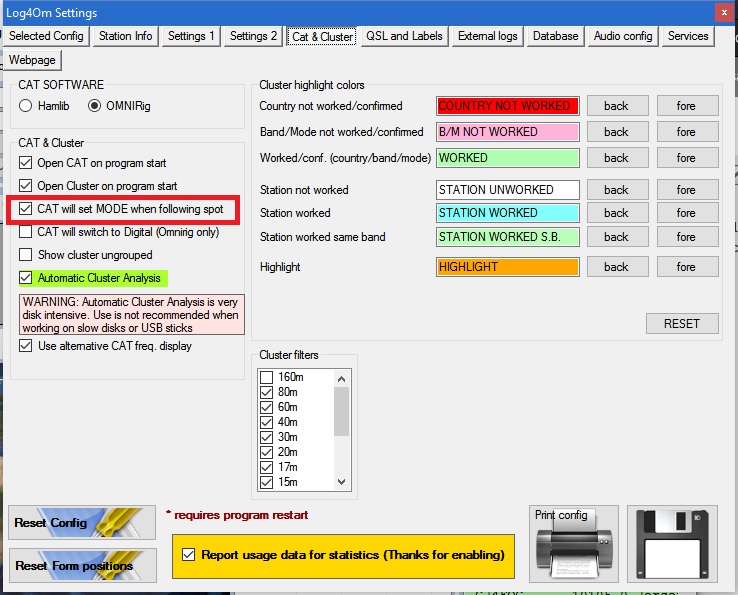The height and width of the screenshot is (595, 738).
Task: Uncheck the 30m cluster filter
Action: 266,437
